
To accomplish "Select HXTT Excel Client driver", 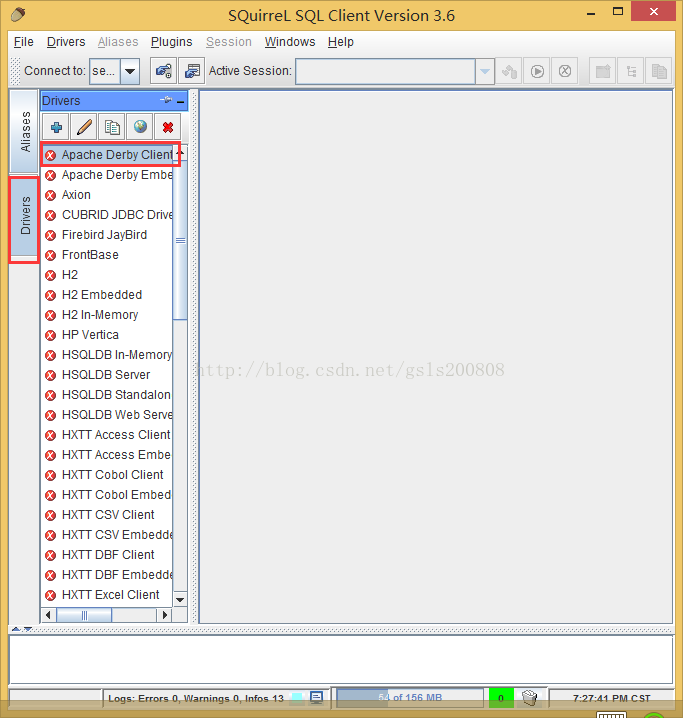I will coord(108,595).
